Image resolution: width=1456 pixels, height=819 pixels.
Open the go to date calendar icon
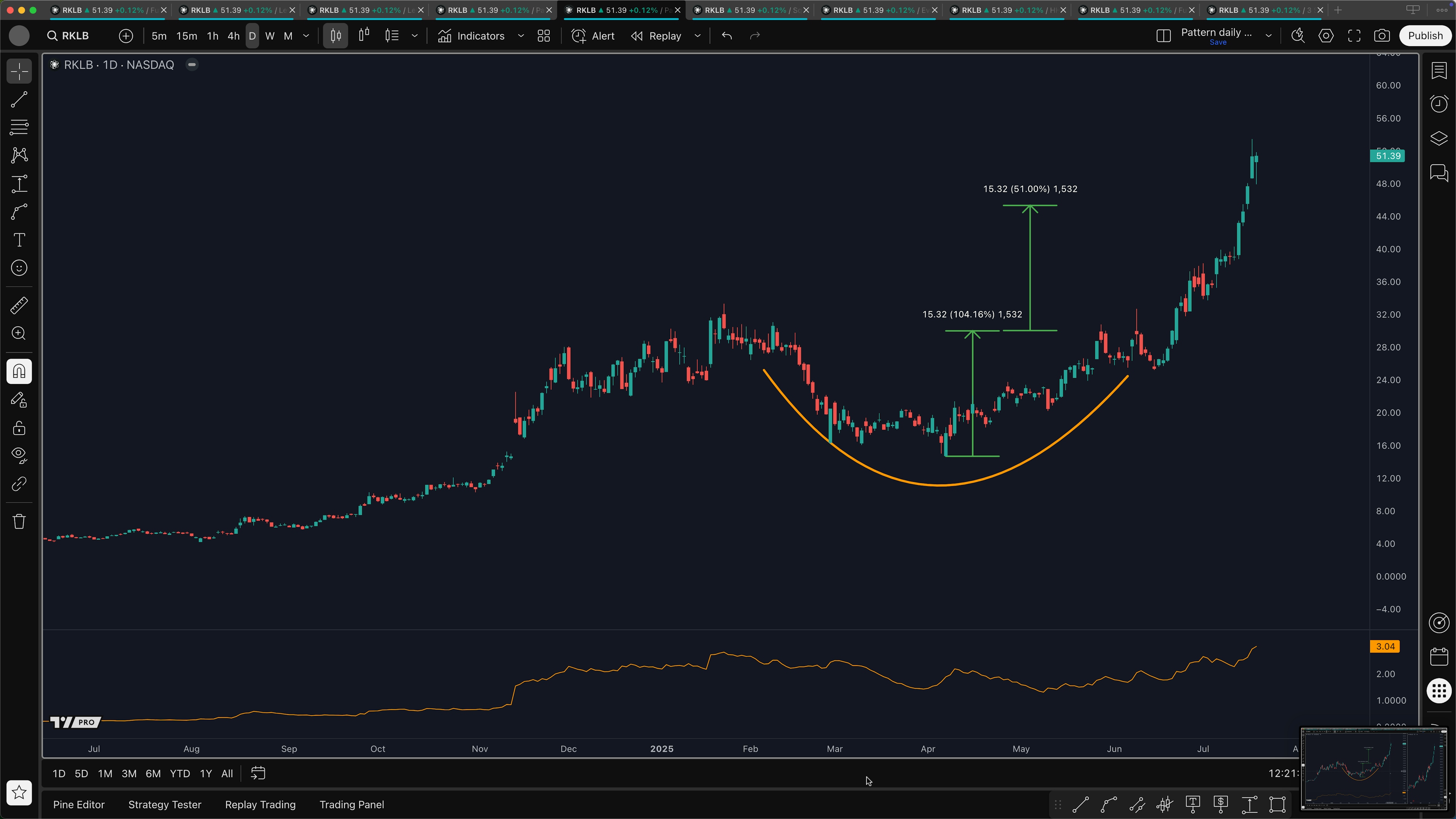coord(258,774)
